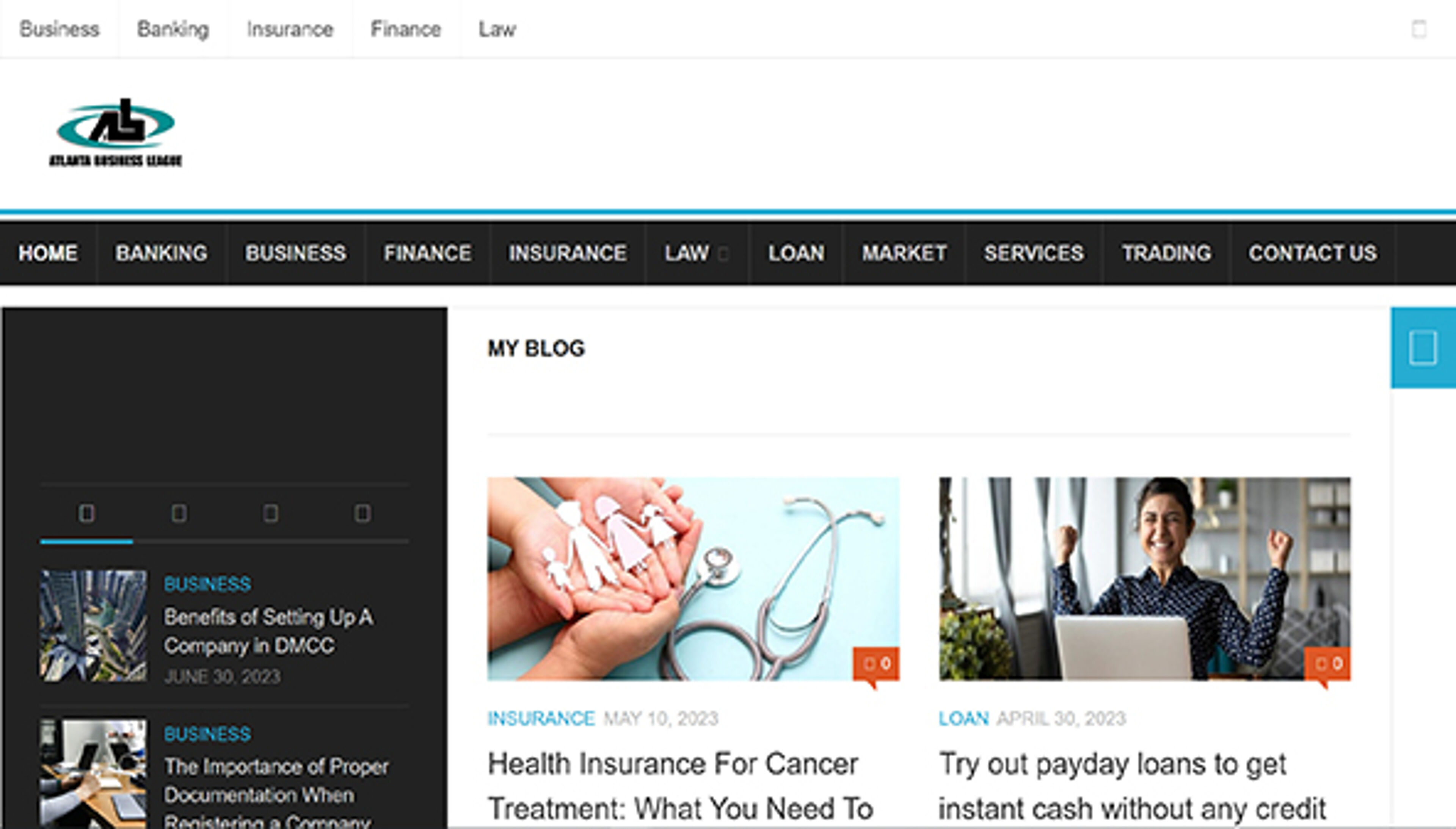
Task: Click the comment count badge on insurance post
Action: 876,664
